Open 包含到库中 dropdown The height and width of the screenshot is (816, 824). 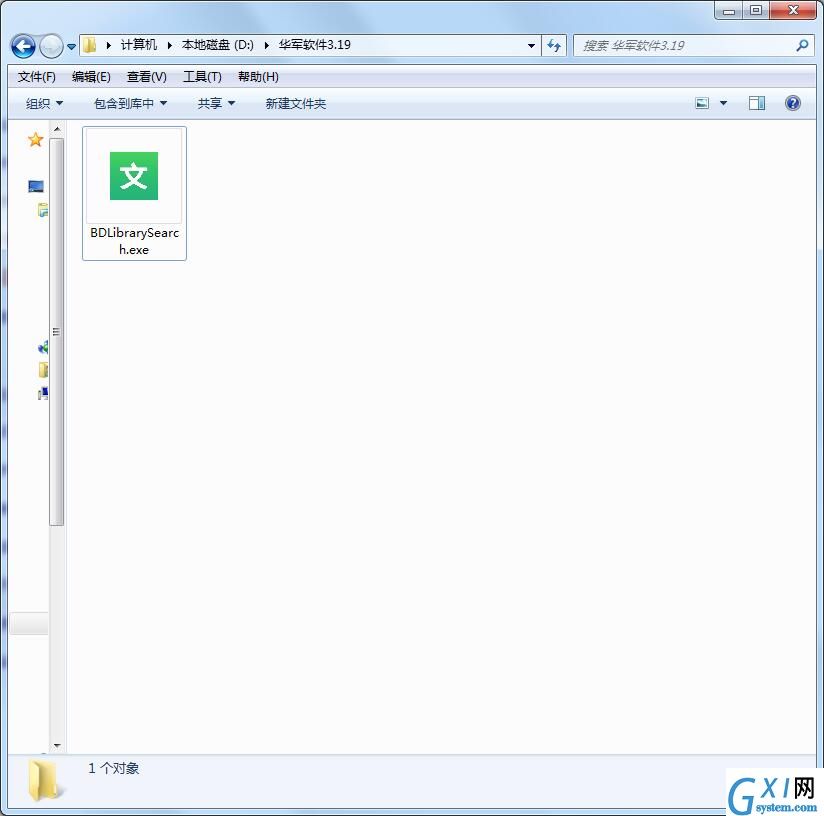point(130,104)
